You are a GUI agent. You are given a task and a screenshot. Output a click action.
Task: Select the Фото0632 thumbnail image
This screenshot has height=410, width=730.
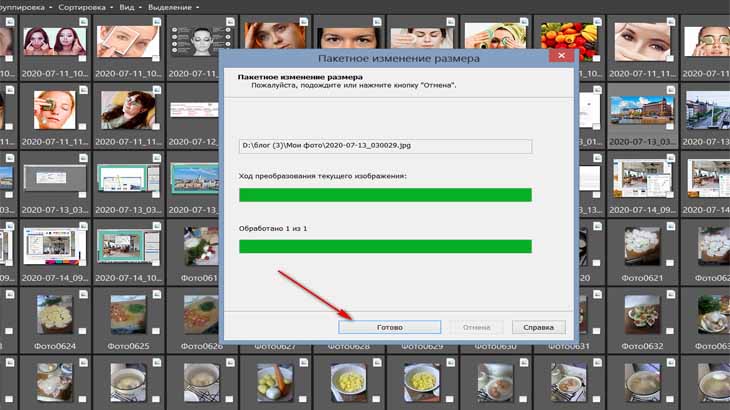(642, 314)
